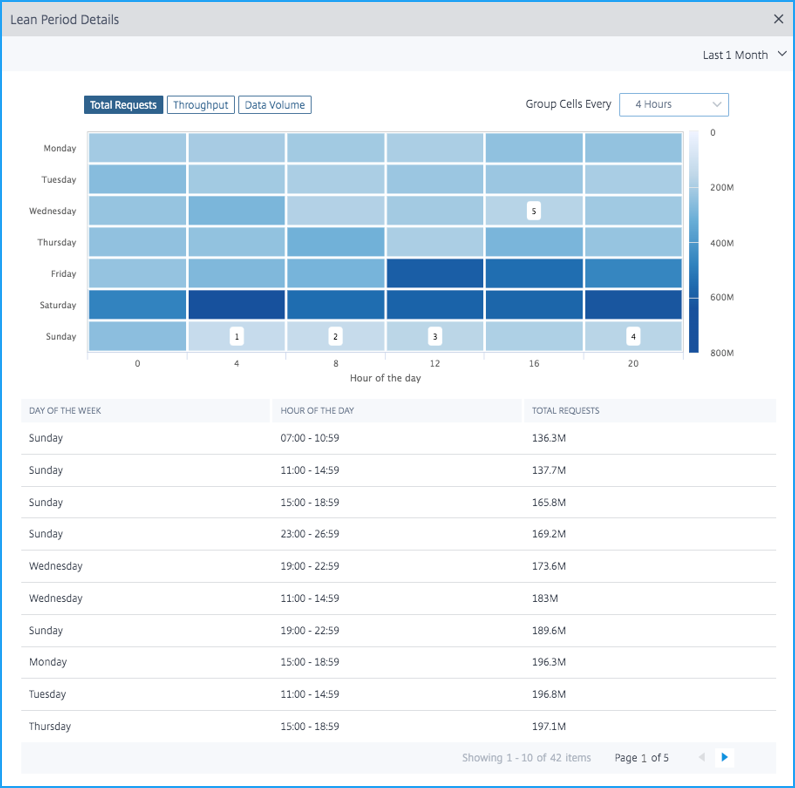Select the 183M total requests value
The height and width of the screenshot is (788, 795).
545,598
